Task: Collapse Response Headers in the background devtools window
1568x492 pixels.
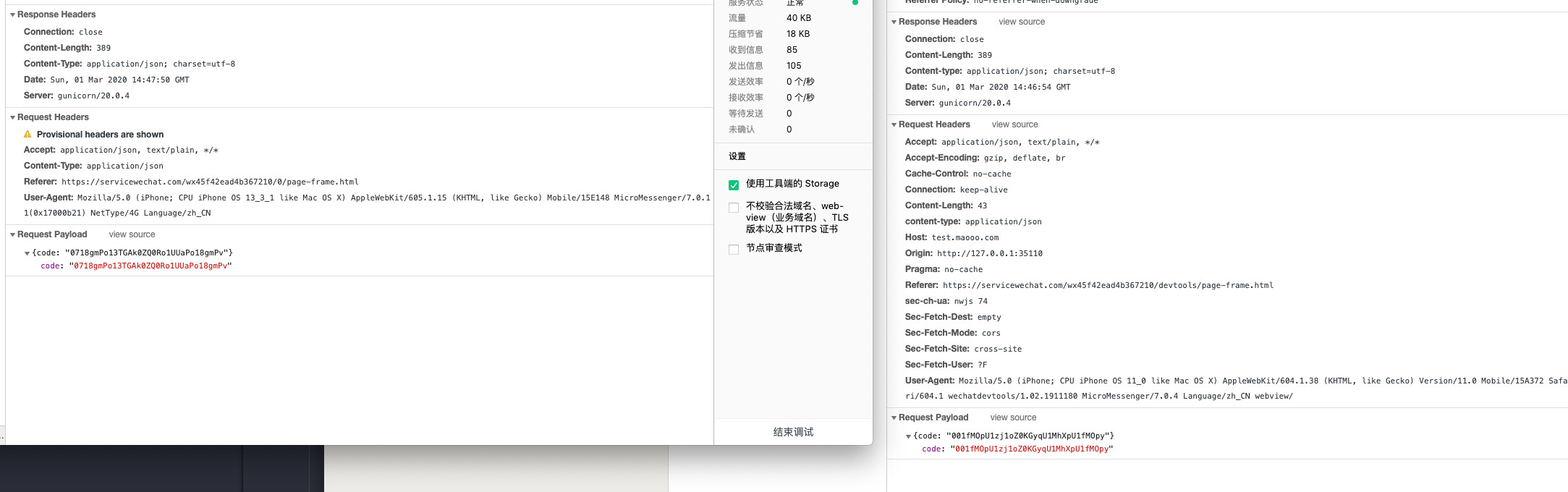Action: click(x=894, y=22)
